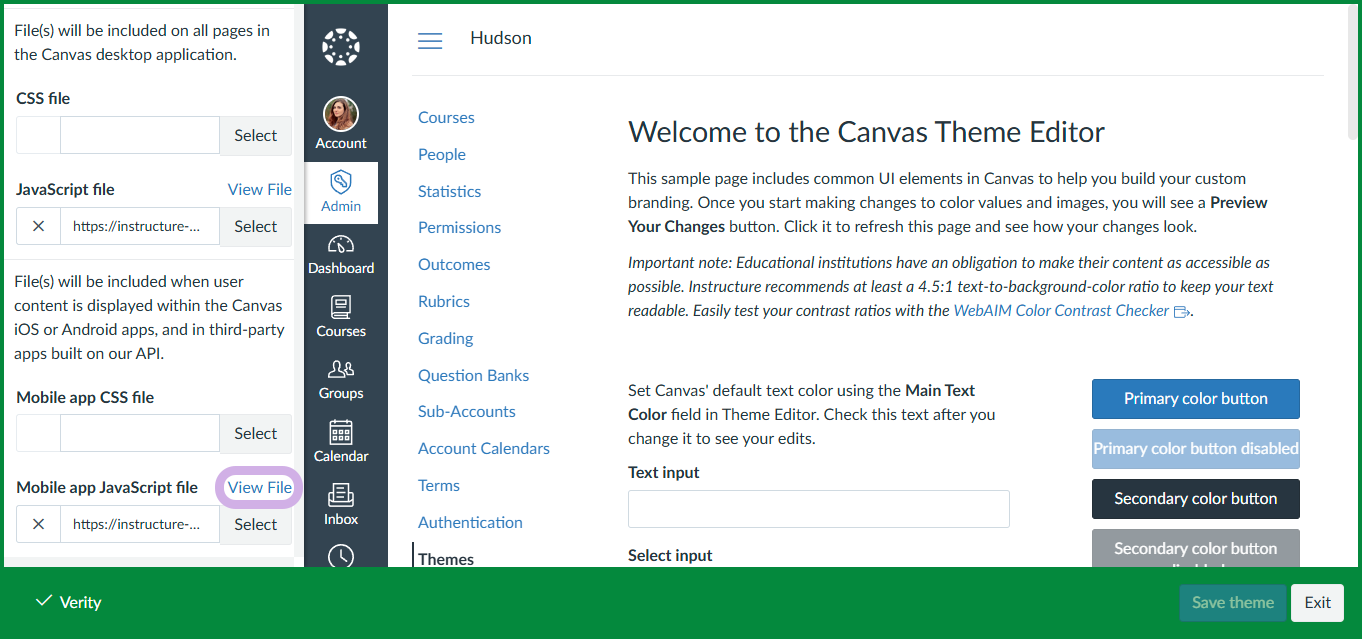Open Courses in account navigation
The width and height of the screenshot is (1362, 639).
pos(446,117)
